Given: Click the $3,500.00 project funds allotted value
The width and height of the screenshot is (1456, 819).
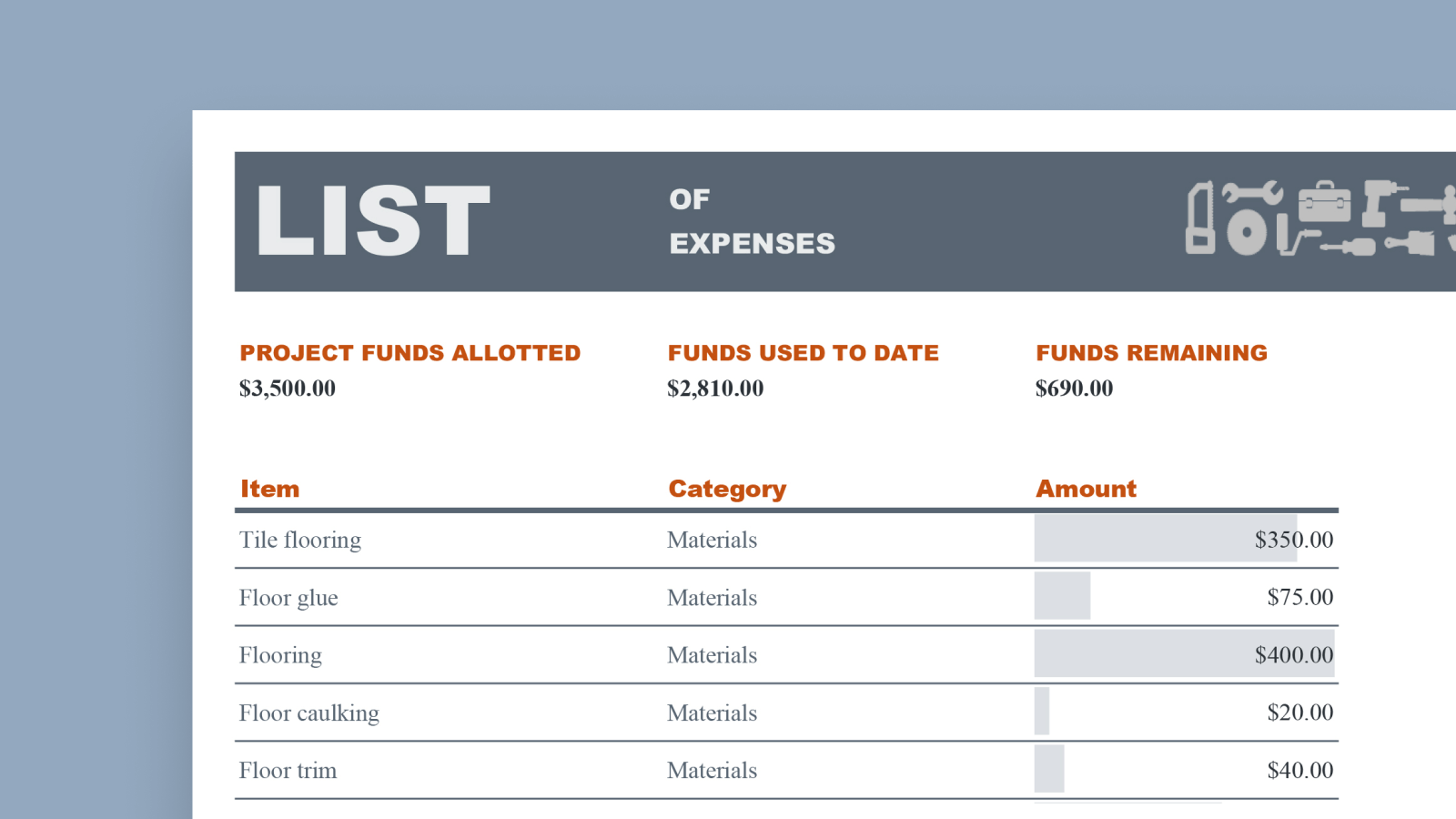Looking at the screenshot, I should tap(288, 389).
